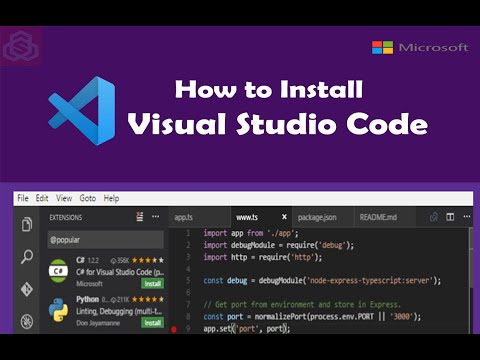Viewport: 480px width, 360px height.
Task: Select the 'C# for Visual Studio Code' description
Action: (120, 272)
